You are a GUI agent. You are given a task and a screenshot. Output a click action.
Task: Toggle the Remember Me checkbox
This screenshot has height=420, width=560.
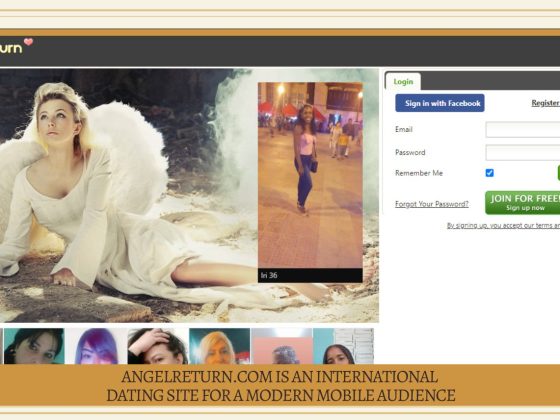490,173
